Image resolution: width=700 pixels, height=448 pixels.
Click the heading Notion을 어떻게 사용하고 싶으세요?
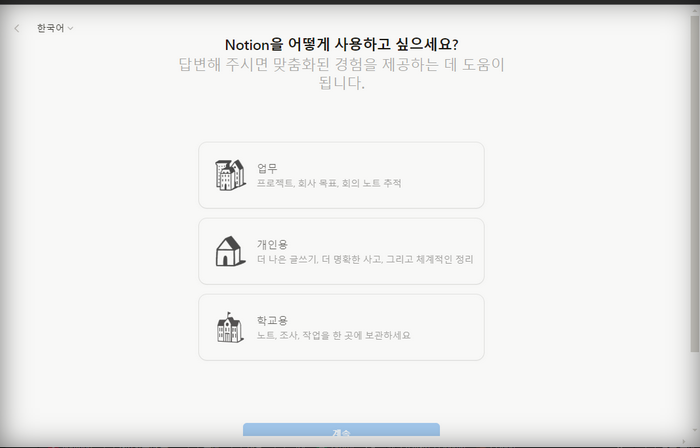[342, 45]
